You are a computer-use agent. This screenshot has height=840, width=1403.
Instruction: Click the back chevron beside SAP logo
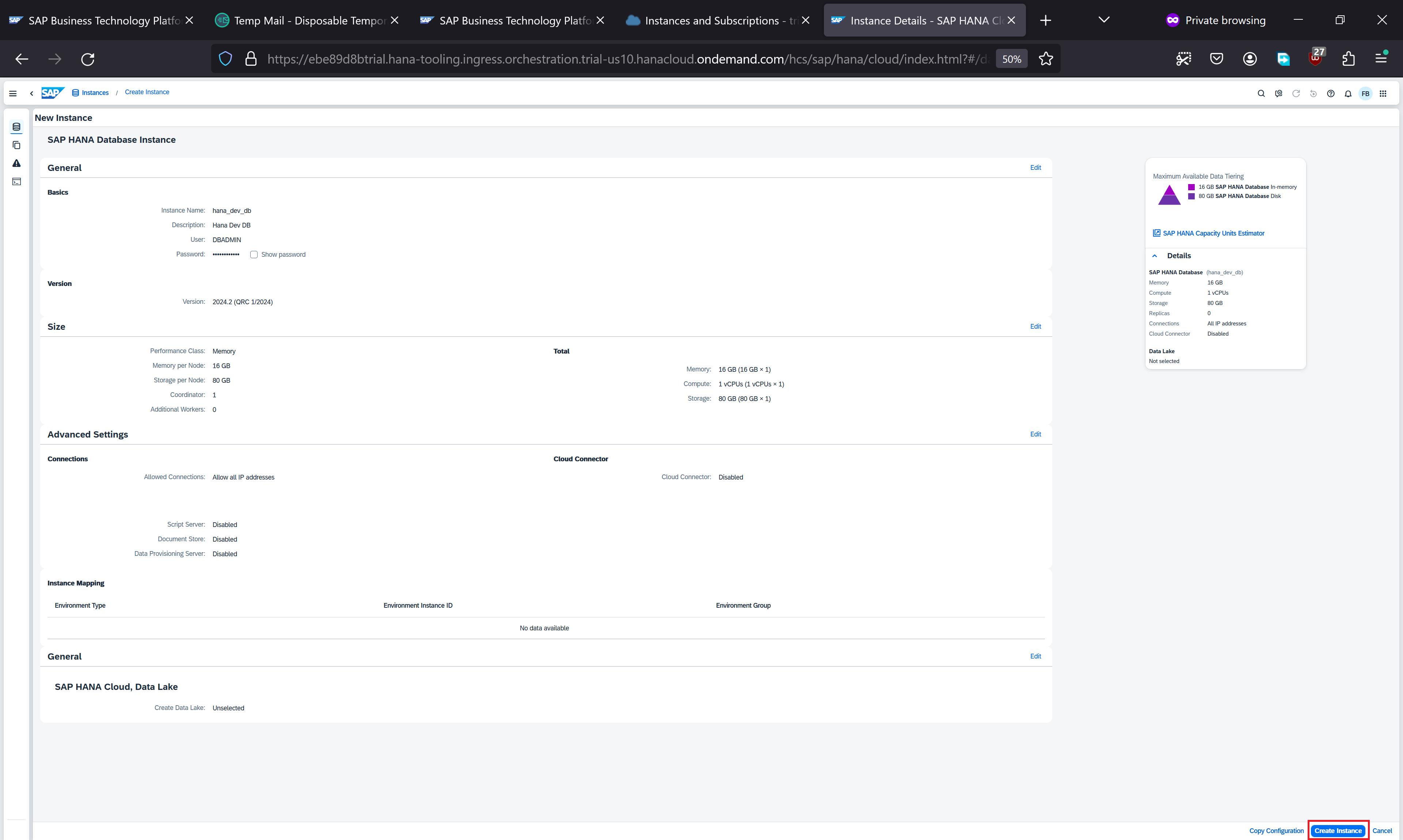32,93
